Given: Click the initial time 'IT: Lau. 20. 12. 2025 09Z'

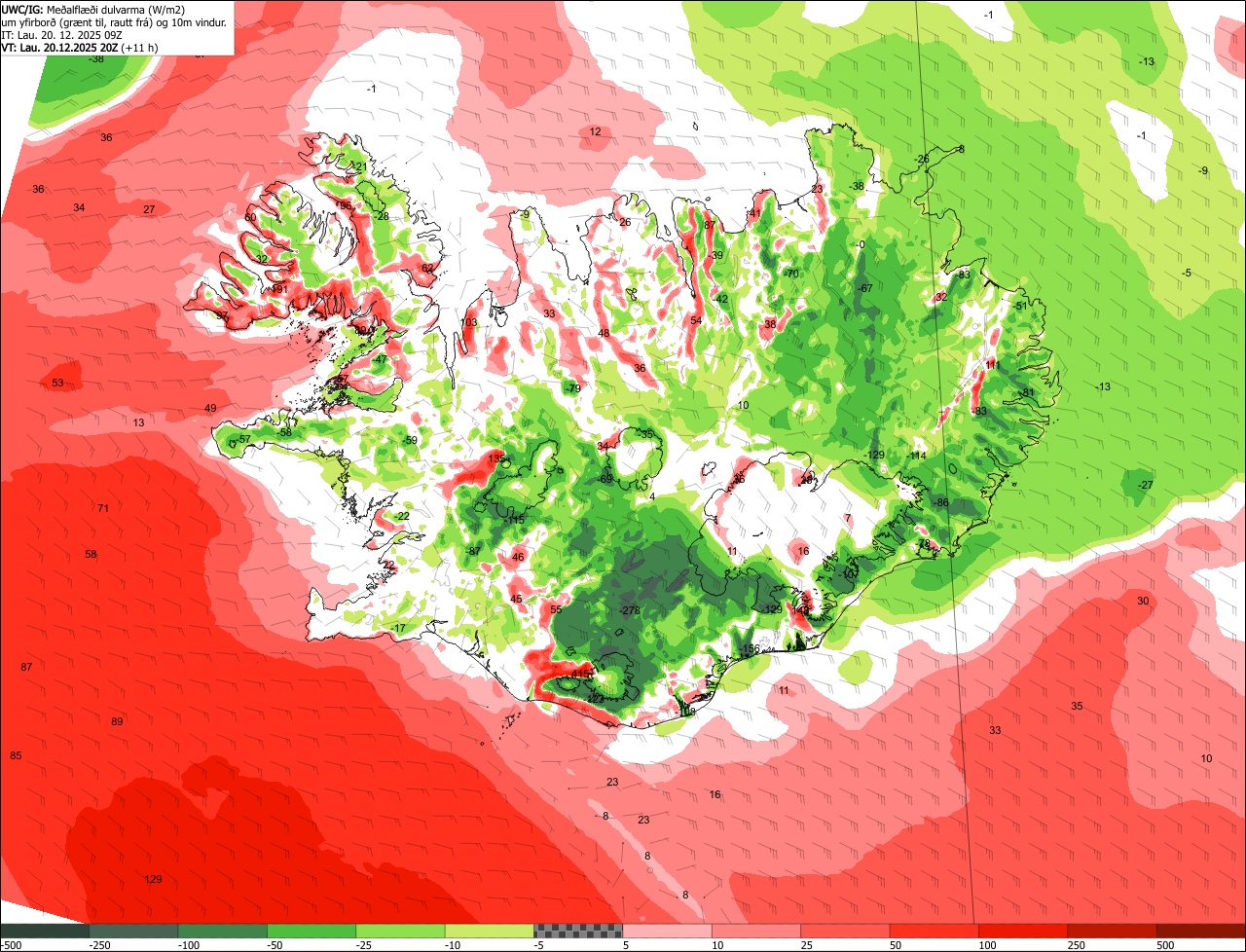Looking at the screenshot, I should (61, 34).
